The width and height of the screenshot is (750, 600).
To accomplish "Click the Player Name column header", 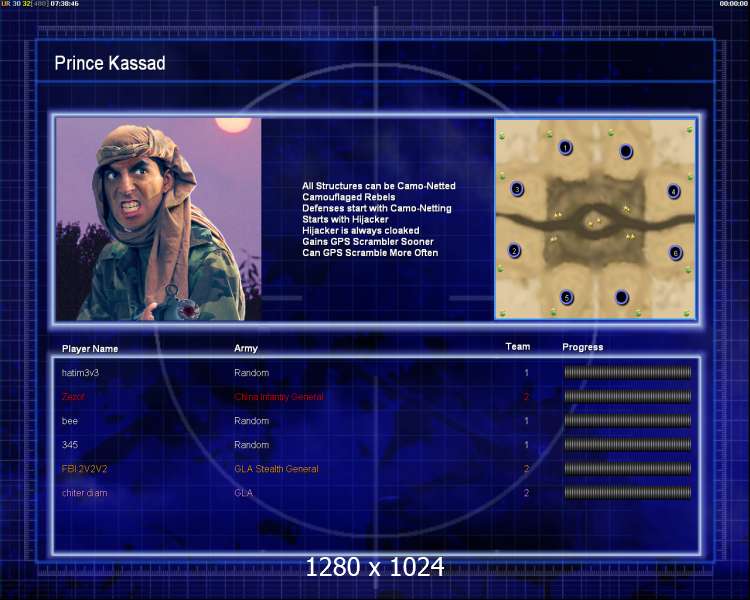I will click(x=90, y=349).
